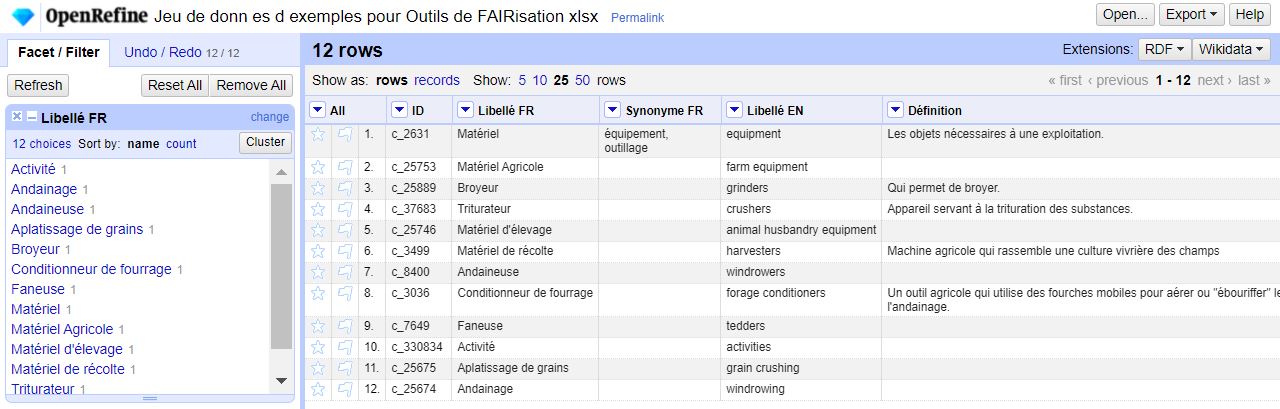
Task: Star the Andainage row 12
Action: pyautogui.click(x=318, y=389)
